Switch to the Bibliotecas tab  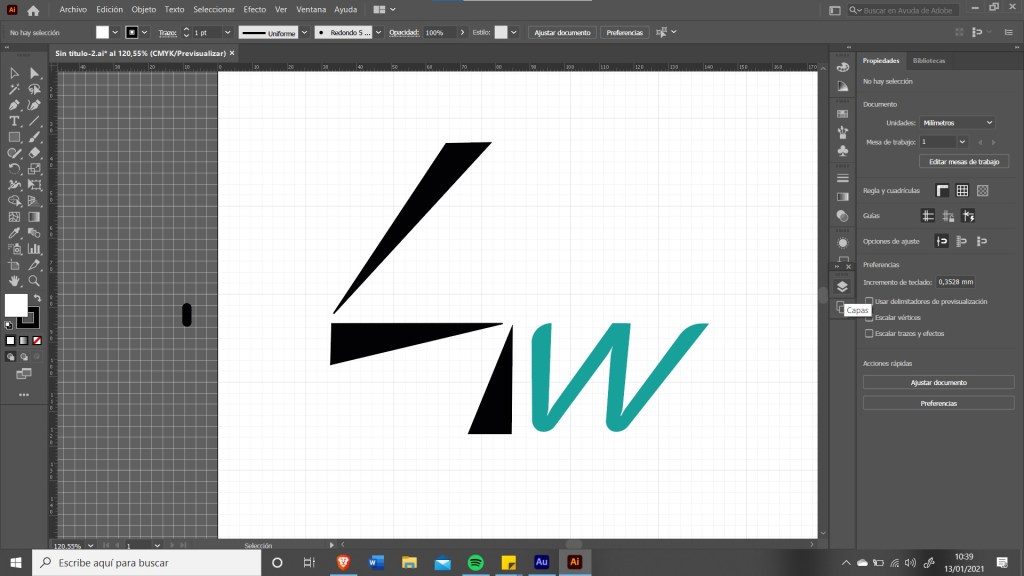pos(928,61)
